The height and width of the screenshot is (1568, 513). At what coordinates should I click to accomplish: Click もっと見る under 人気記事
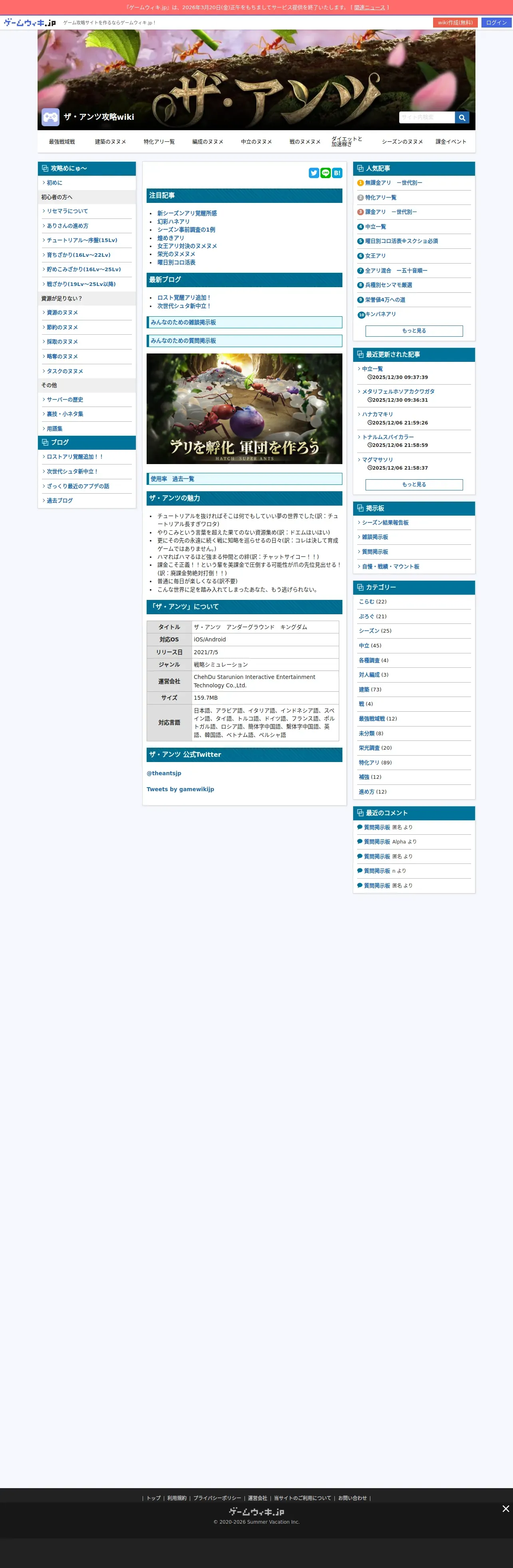(x=414, y=331)
